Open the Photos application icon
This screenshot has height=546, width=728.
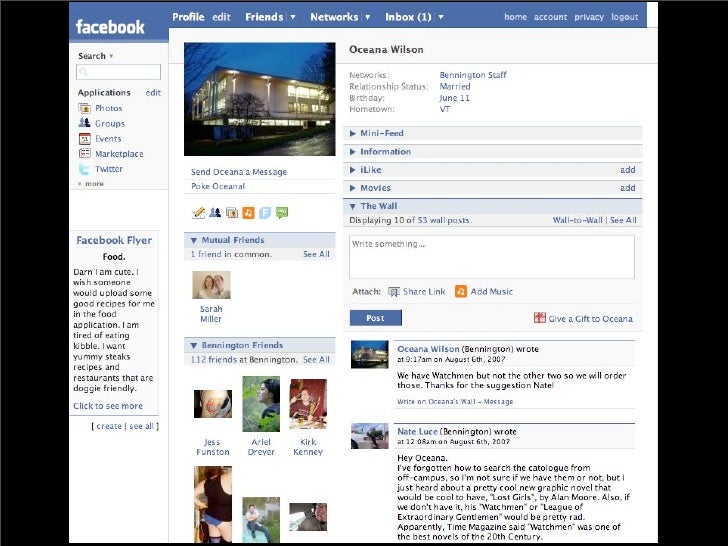click(84, 108)
